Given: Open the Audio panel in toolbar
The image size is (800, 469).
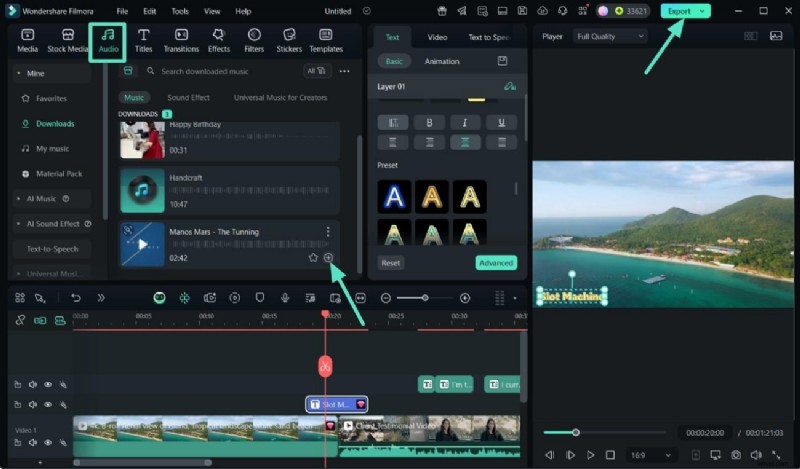Looking at the screenshot, I should pos(107,39).
